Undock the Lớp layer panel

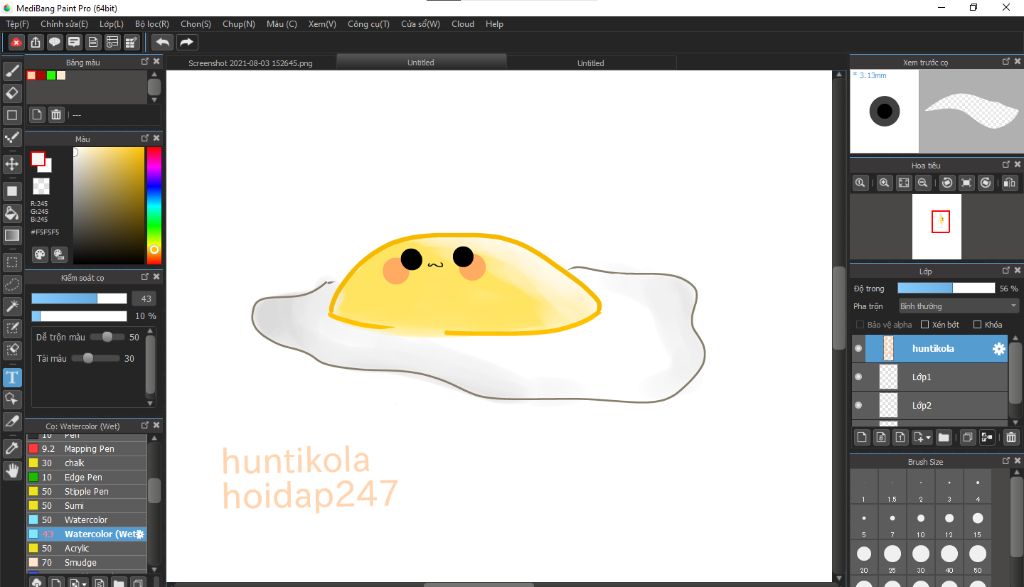click(1006, 270)
